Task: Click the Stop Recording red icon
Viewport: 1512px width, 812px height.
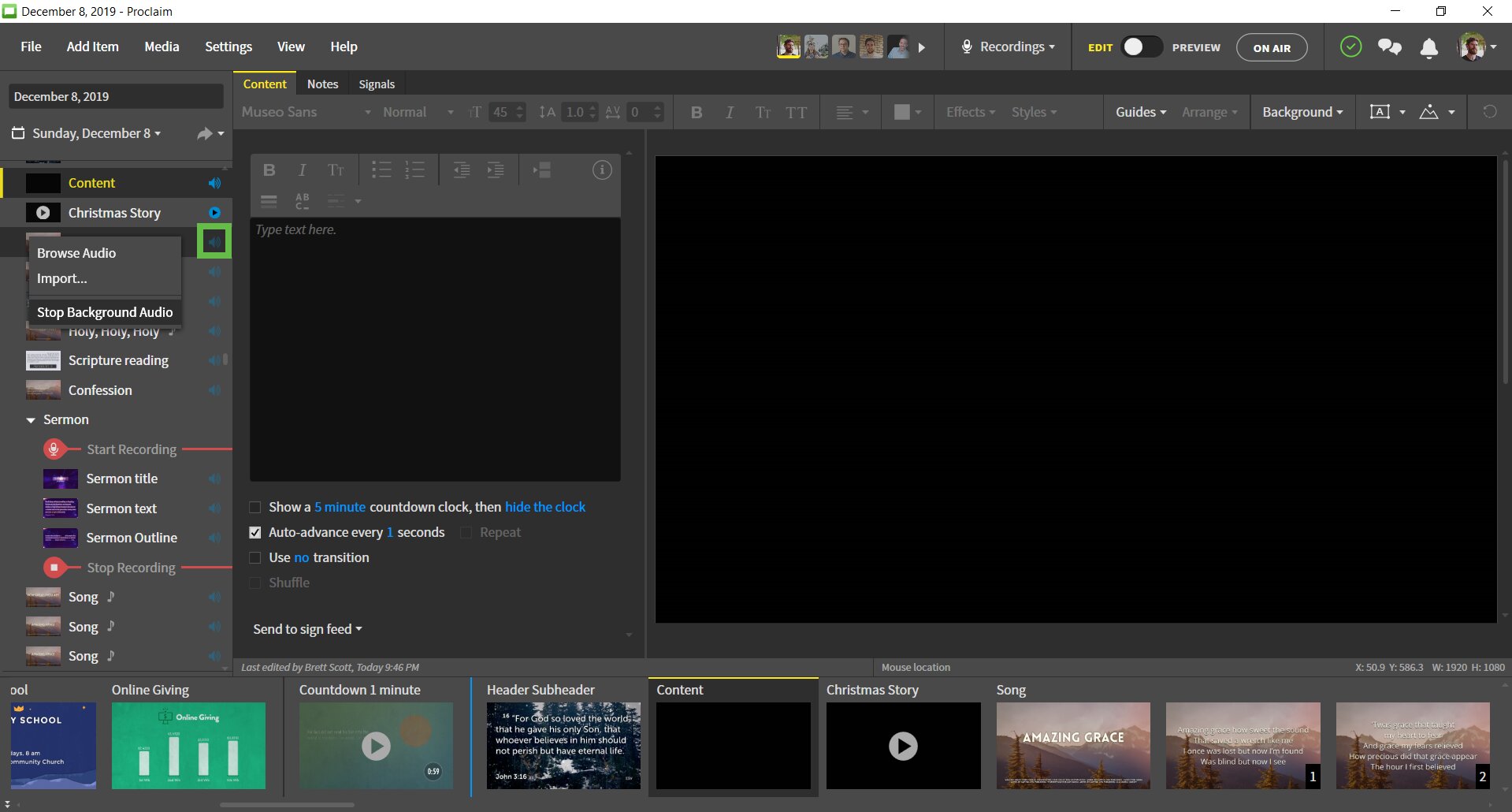Action: [54, 568]
